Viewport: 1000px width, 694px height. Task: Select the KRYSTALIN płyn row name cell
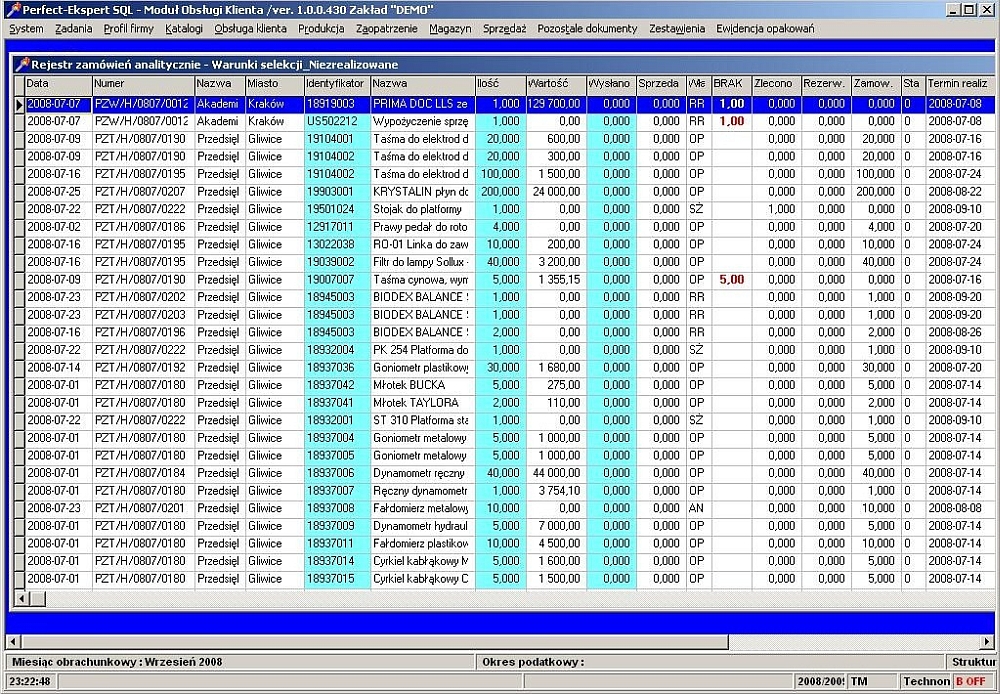(421, 192)
